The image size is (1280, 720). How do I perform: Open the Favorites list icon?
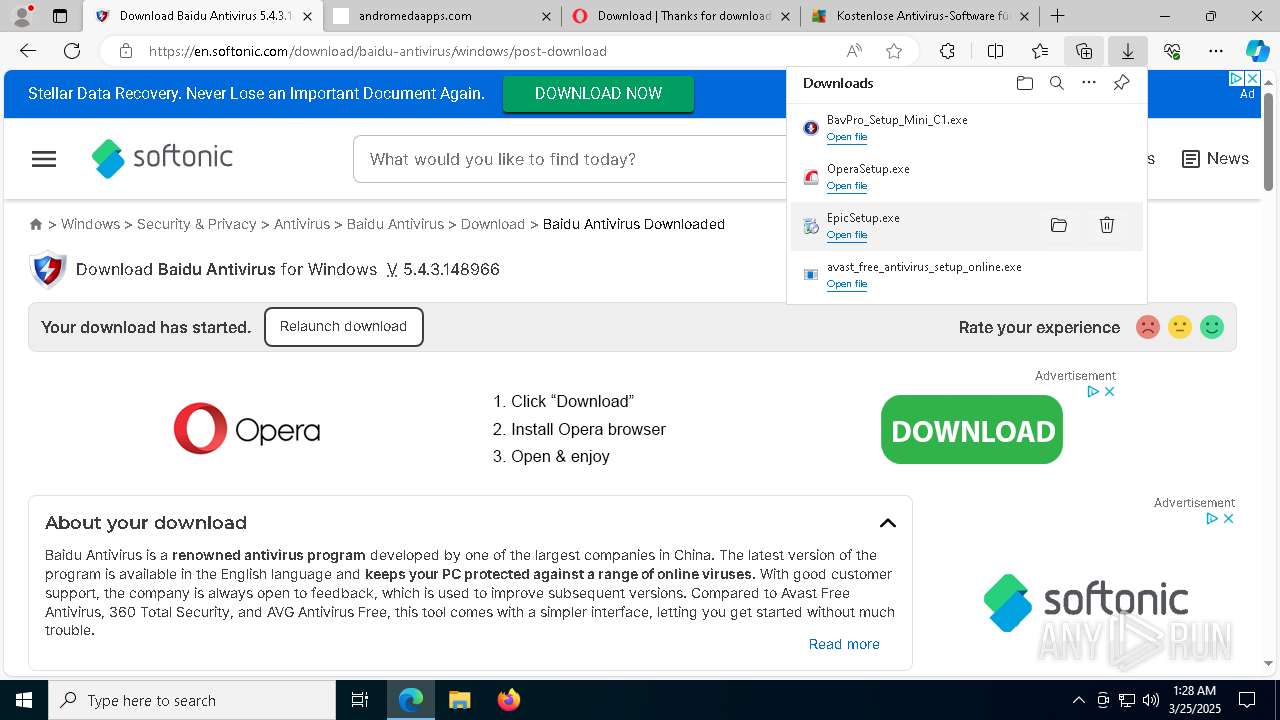(x=1040, y=51)
